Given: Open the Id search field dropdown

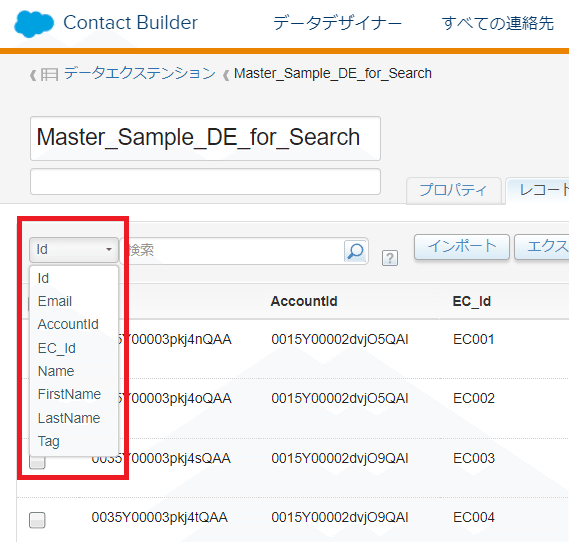Looking at the screenshot, I should (x=74, y=250).
